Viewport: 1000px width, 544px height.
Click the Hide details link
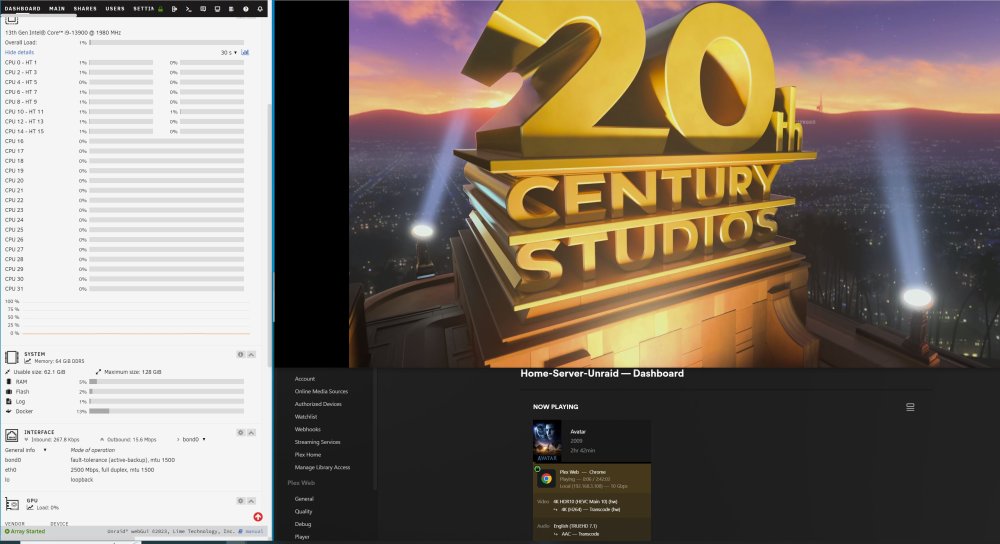(19, 52)
